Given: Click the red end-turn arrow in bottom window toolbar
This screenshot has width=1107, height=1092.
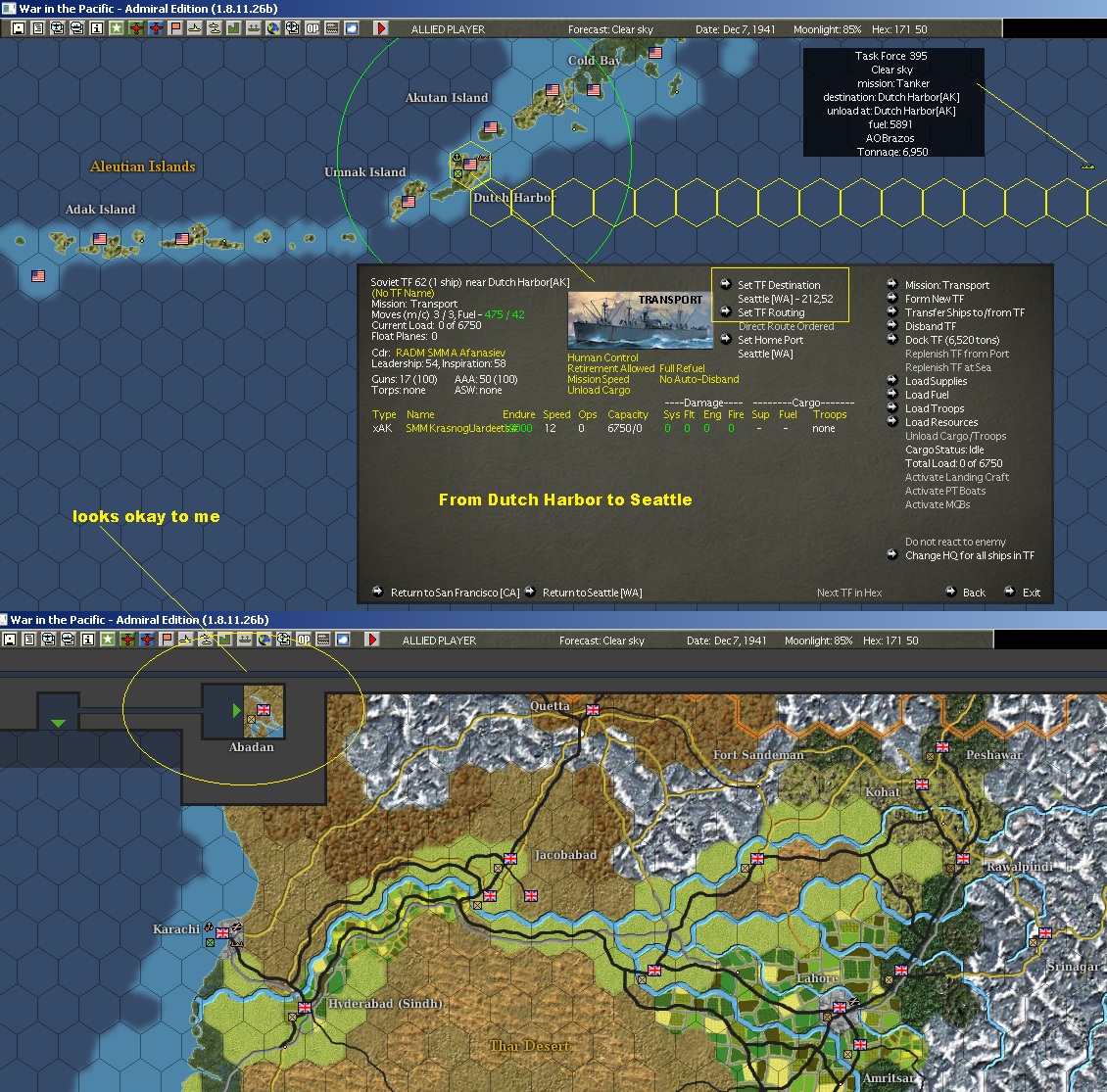Looking at the screenshot, I should (x=372, y=640).
